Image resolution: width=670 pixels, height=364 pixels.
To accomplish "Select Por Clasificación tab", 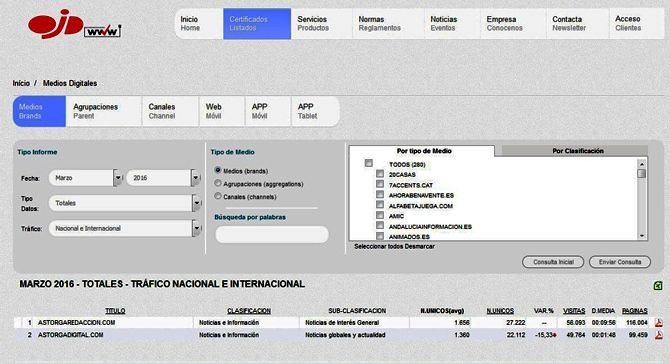I will point(575,151).
